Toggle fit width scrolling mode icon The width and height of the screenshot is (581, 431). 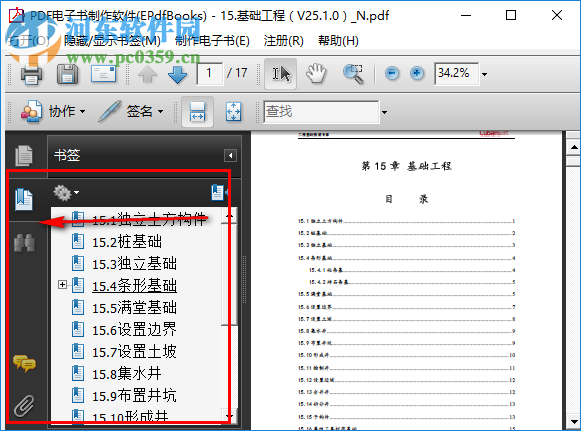(197, 112)
